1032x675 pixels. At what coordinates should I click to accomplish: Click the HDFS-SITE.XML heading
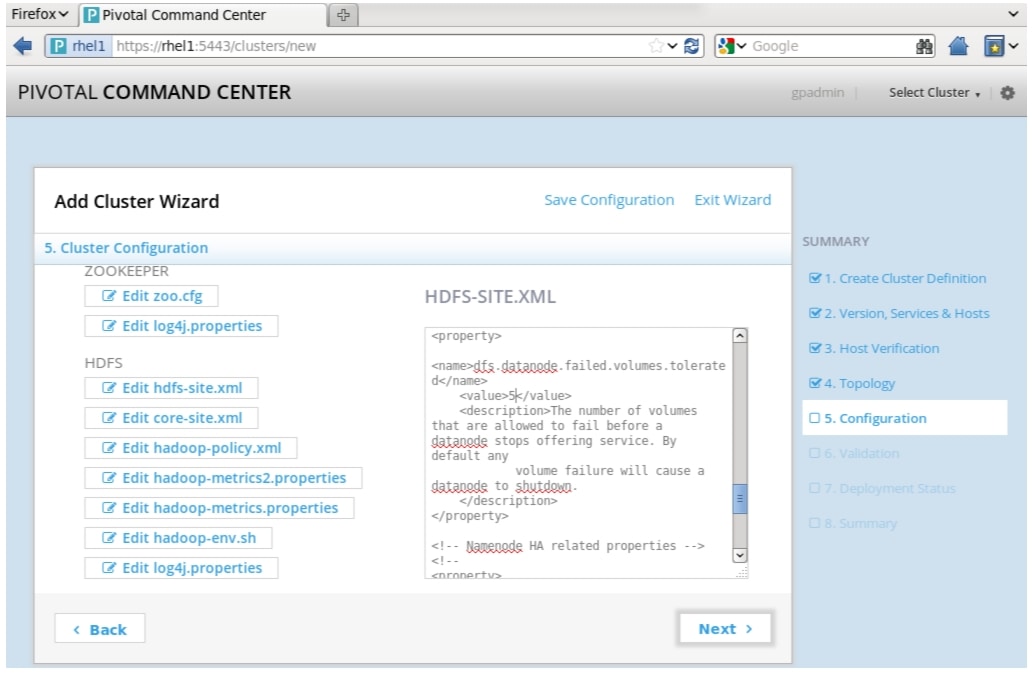(x=490, y=297)
